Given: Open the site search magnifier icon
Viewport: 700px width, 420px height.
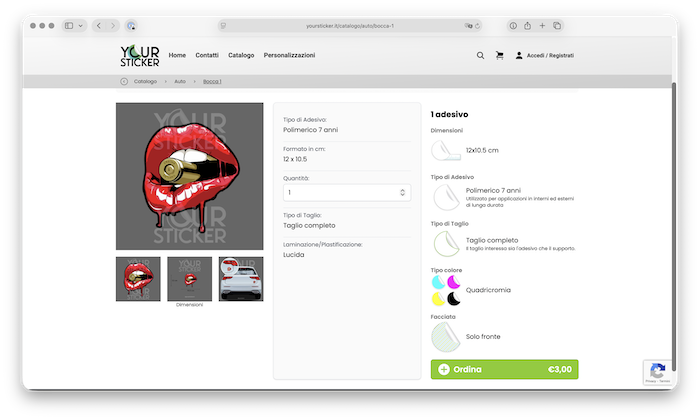Looking at the screenshot, I should coord(480,56).
